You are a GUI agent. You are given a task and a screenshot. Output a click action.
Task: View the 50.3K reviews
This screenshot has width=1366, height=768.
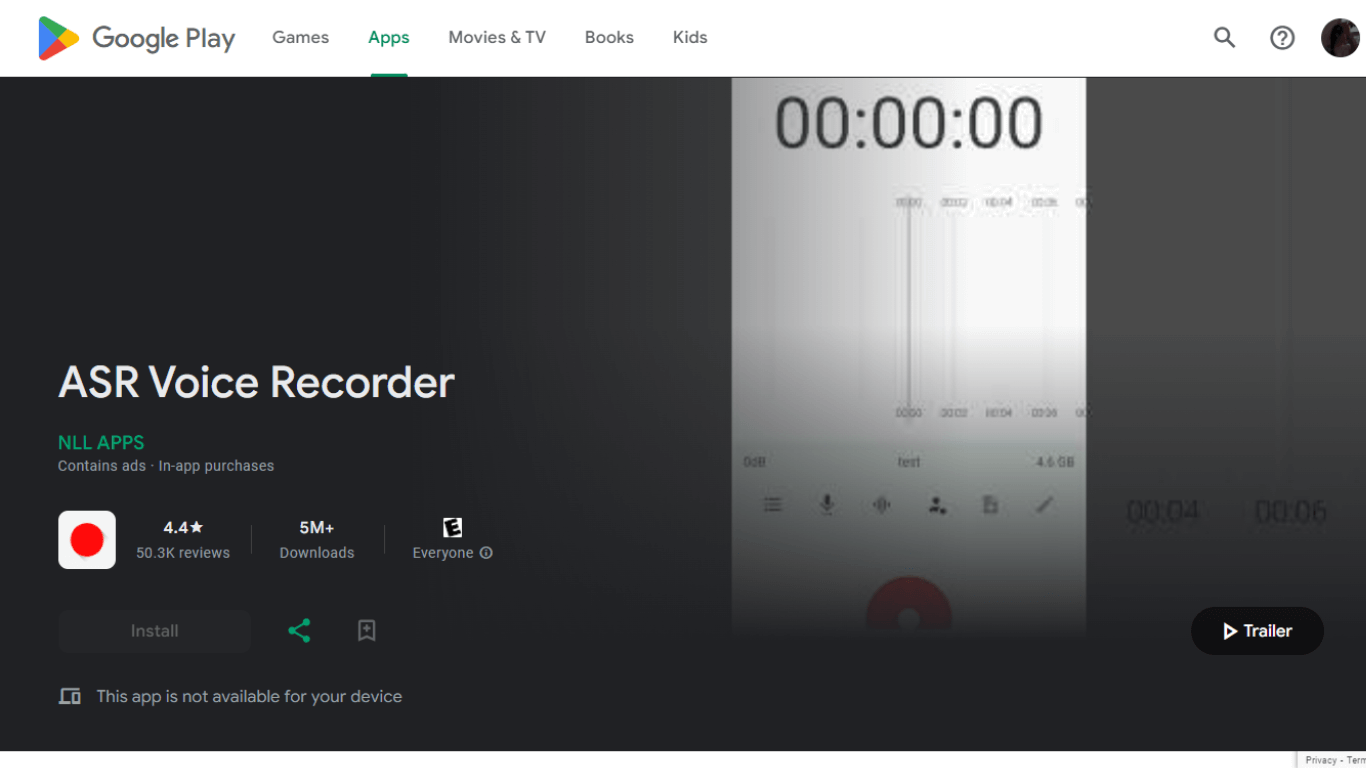183,552
